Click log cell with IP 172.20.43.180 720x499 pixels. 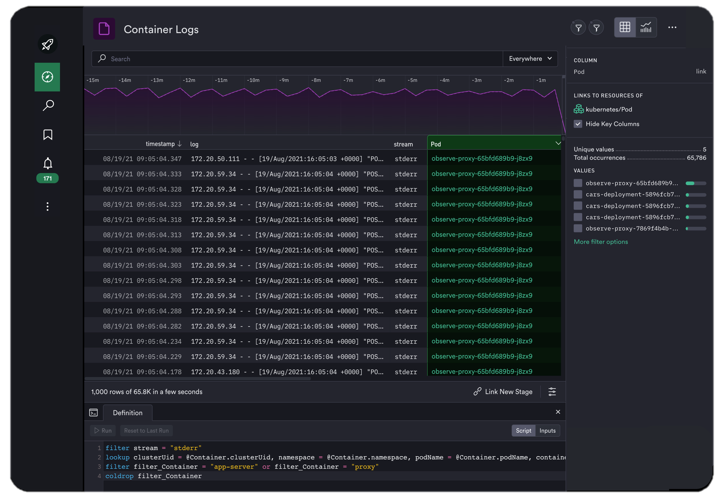click(x=287, y=372)
